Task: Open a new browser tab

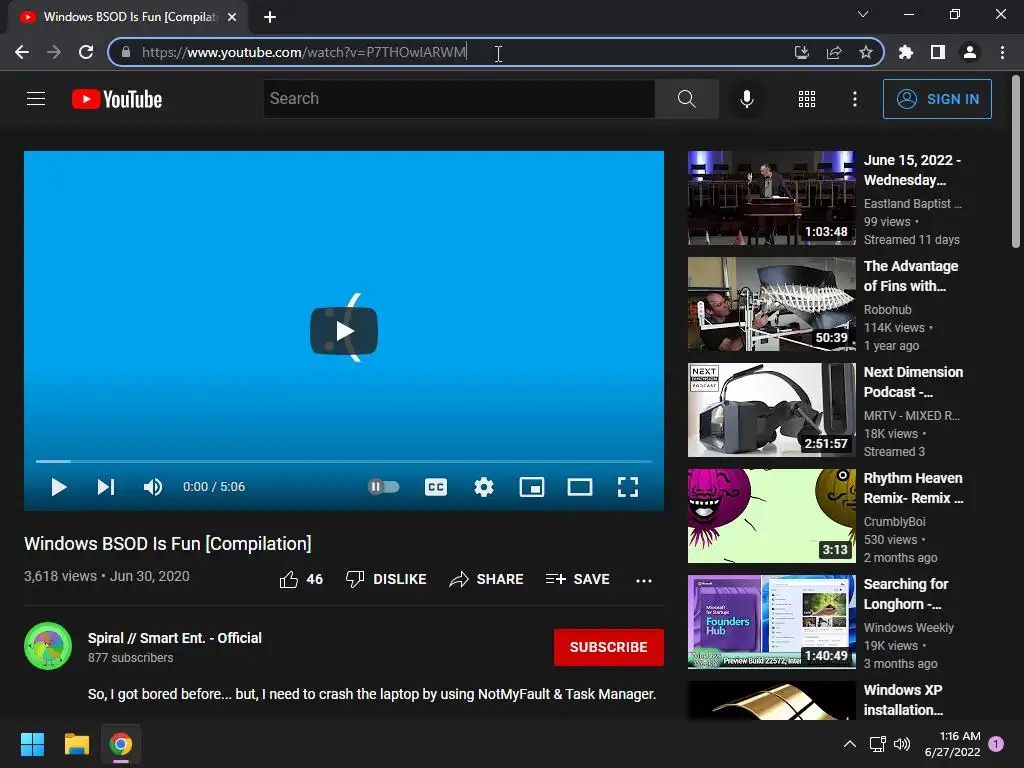Action: [x=270, y=17]
